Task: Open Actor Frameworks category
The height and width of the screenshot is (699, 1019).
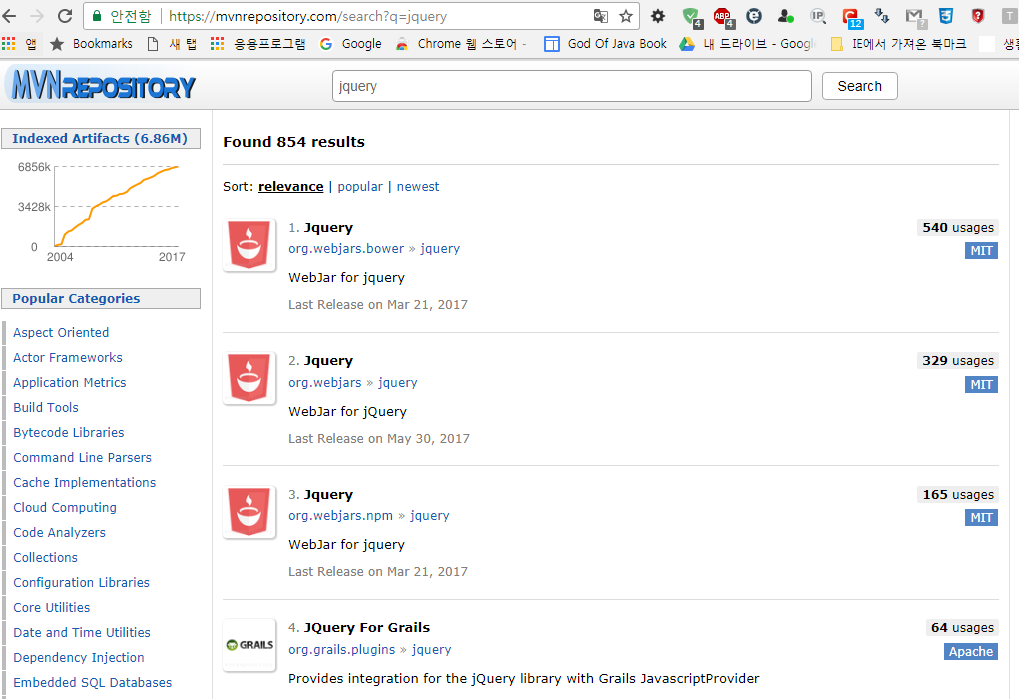Action: (68, 357)
